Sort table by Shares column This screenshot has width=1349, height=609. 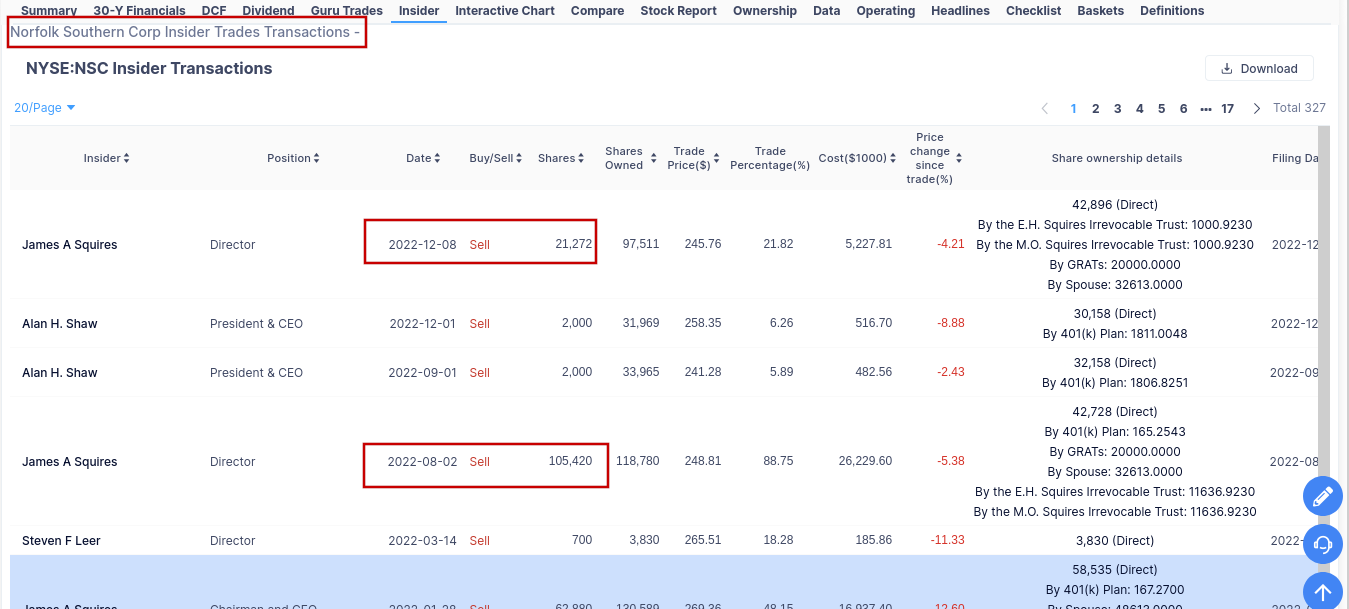point(561,158)
